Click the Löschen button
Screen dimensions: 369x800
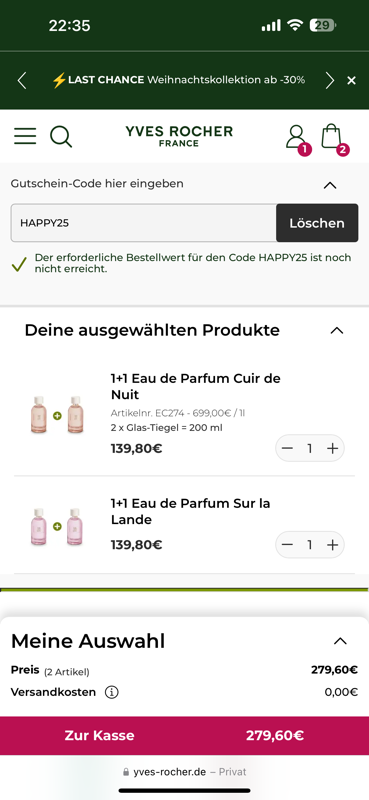pos(317,223)
